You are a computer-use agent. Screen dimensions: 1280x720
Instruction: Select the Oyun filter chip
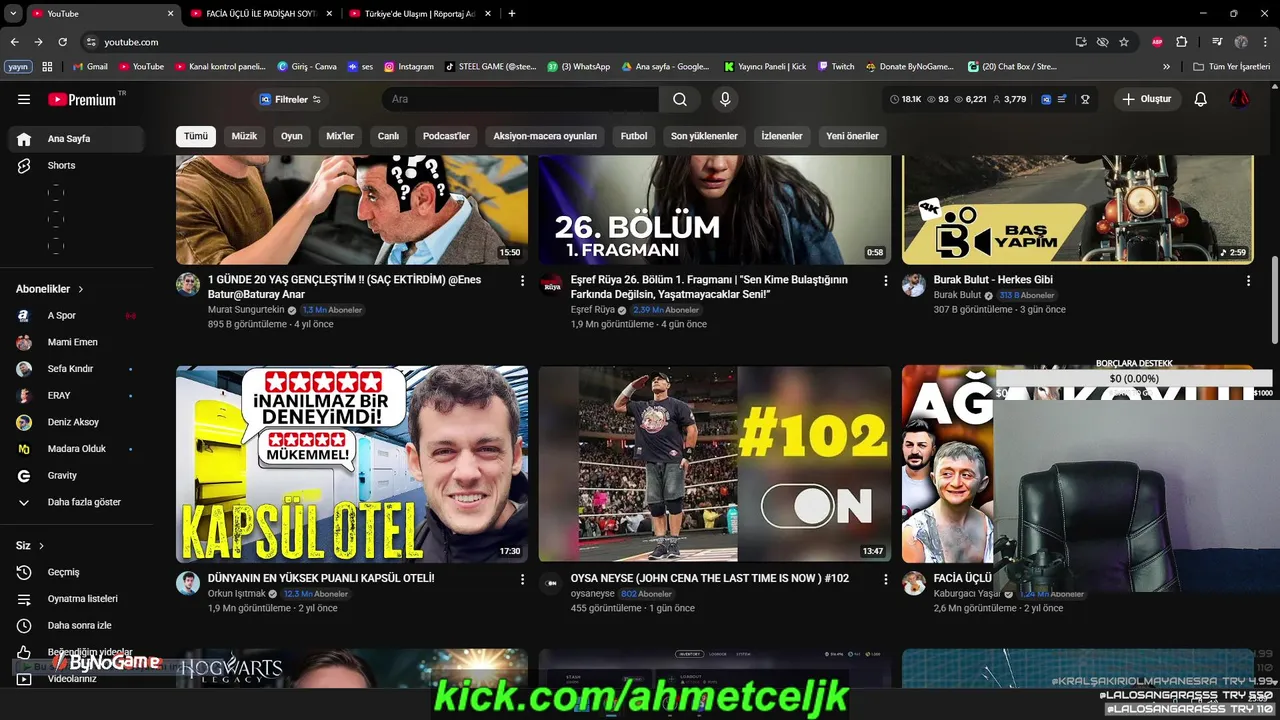coord(291,136)
